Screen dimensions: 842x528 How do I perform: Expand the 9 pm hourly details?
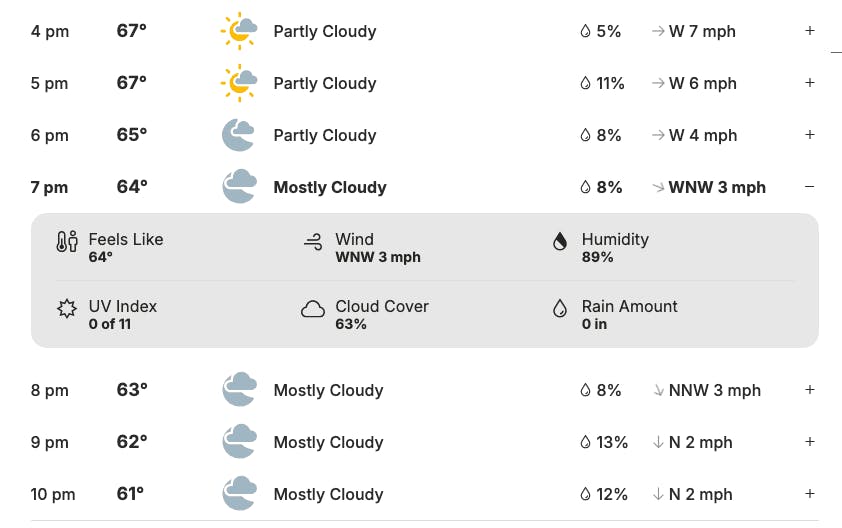pyautogui.click(x=810, y=442)
